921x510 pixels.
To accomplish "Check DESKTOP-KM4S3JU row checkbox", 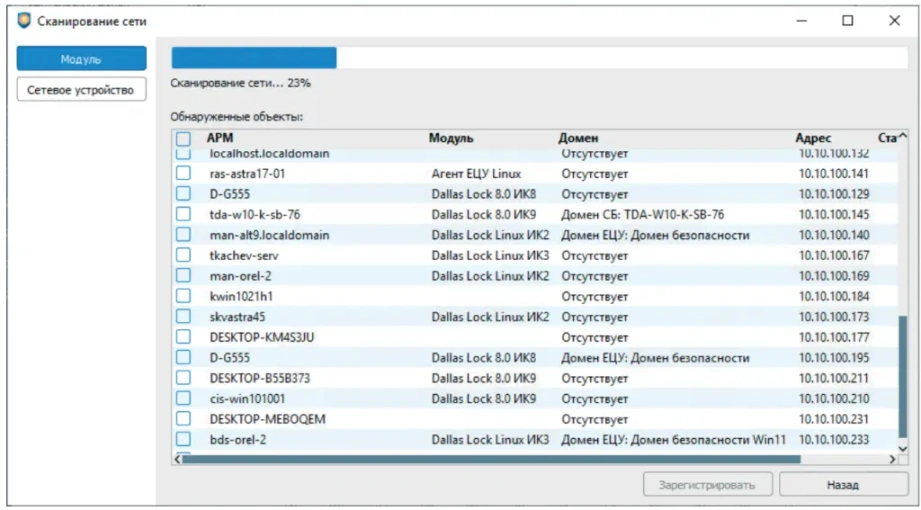I will coord(183,337).
